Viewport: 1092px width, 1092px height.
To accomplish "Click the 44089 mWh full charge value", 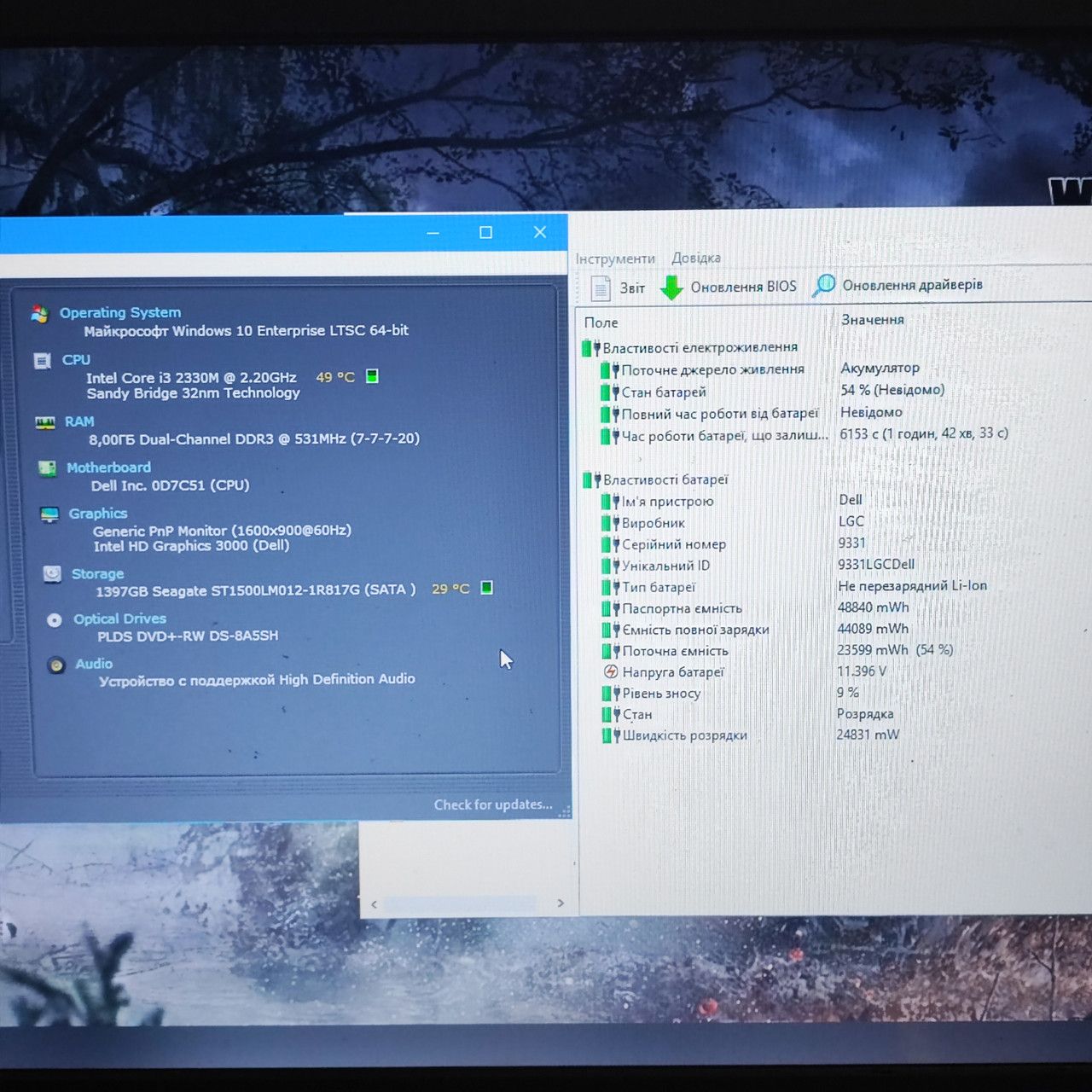I will [873, 629].
